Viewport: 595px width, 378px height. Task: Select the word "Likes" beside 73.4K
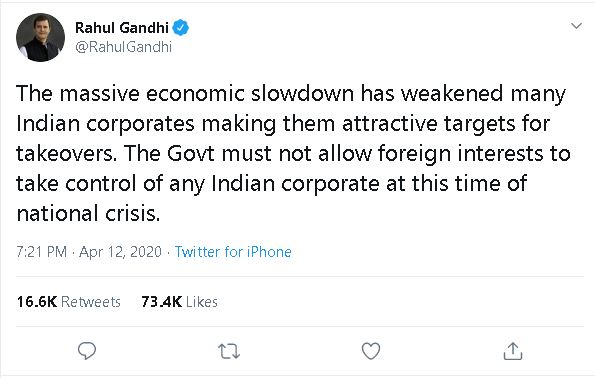pyautogui.click(x=202, y=302)
